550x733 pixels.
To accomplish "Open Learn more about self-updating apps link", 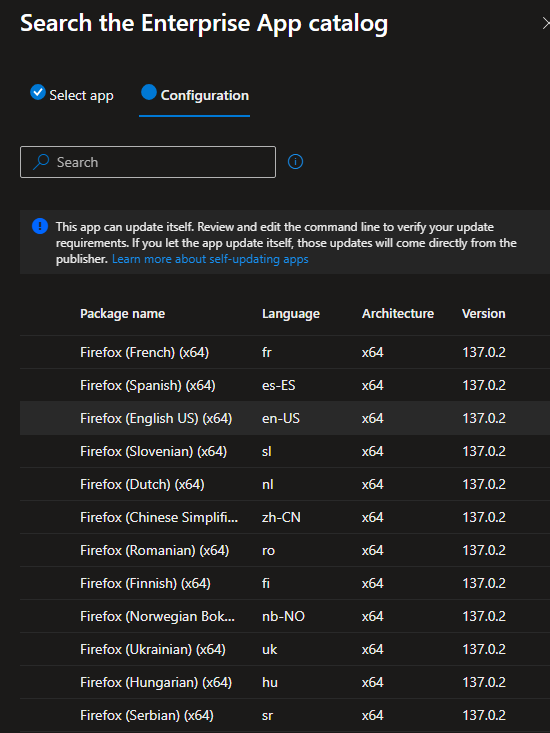I will [210, 259].
